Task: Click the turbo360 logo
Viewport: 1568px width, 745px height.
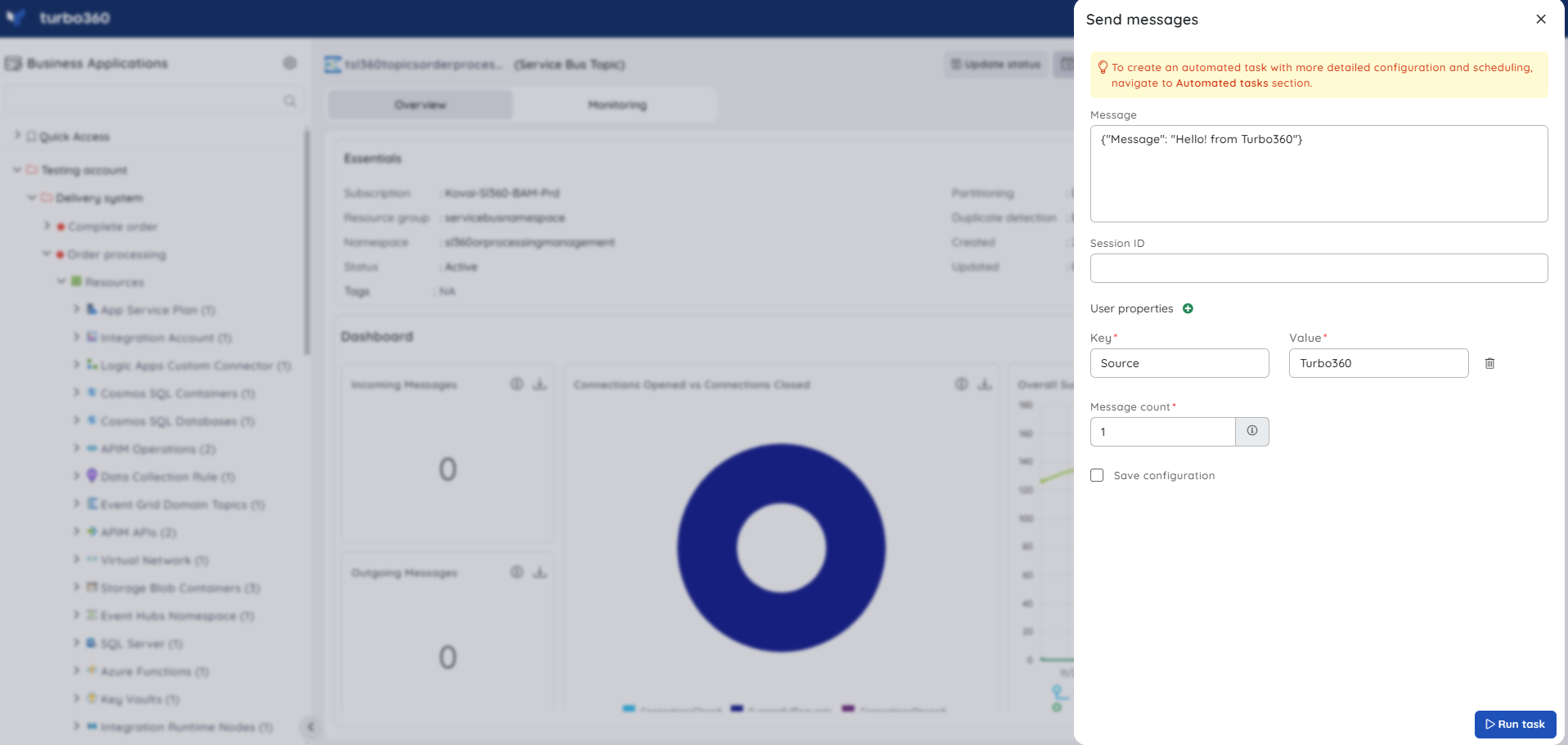Action: 57,17
